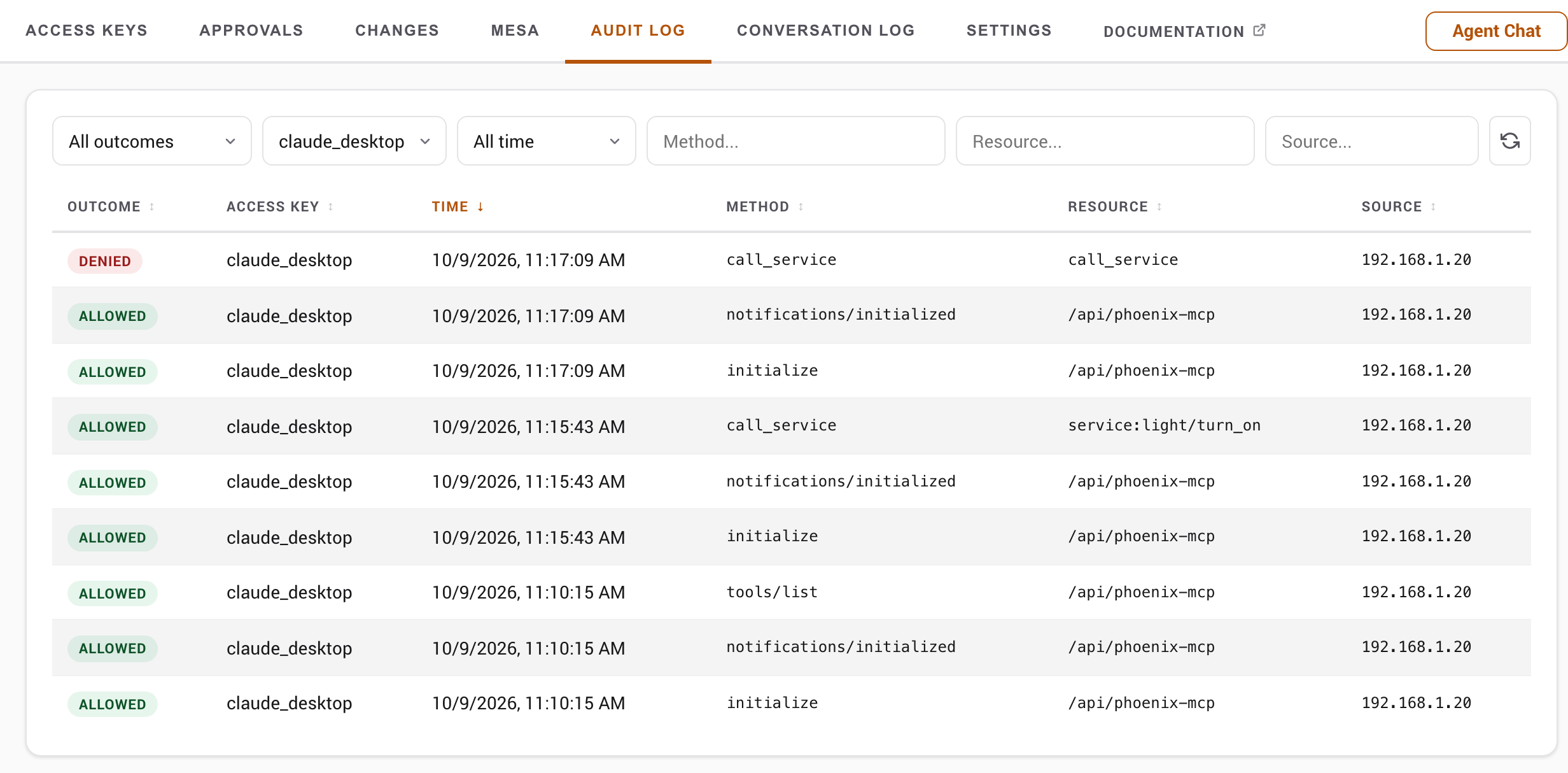Click the 192.168.1.20 source in tools/list row
Screen dimensions: 1568x773
pos(1417,592)
